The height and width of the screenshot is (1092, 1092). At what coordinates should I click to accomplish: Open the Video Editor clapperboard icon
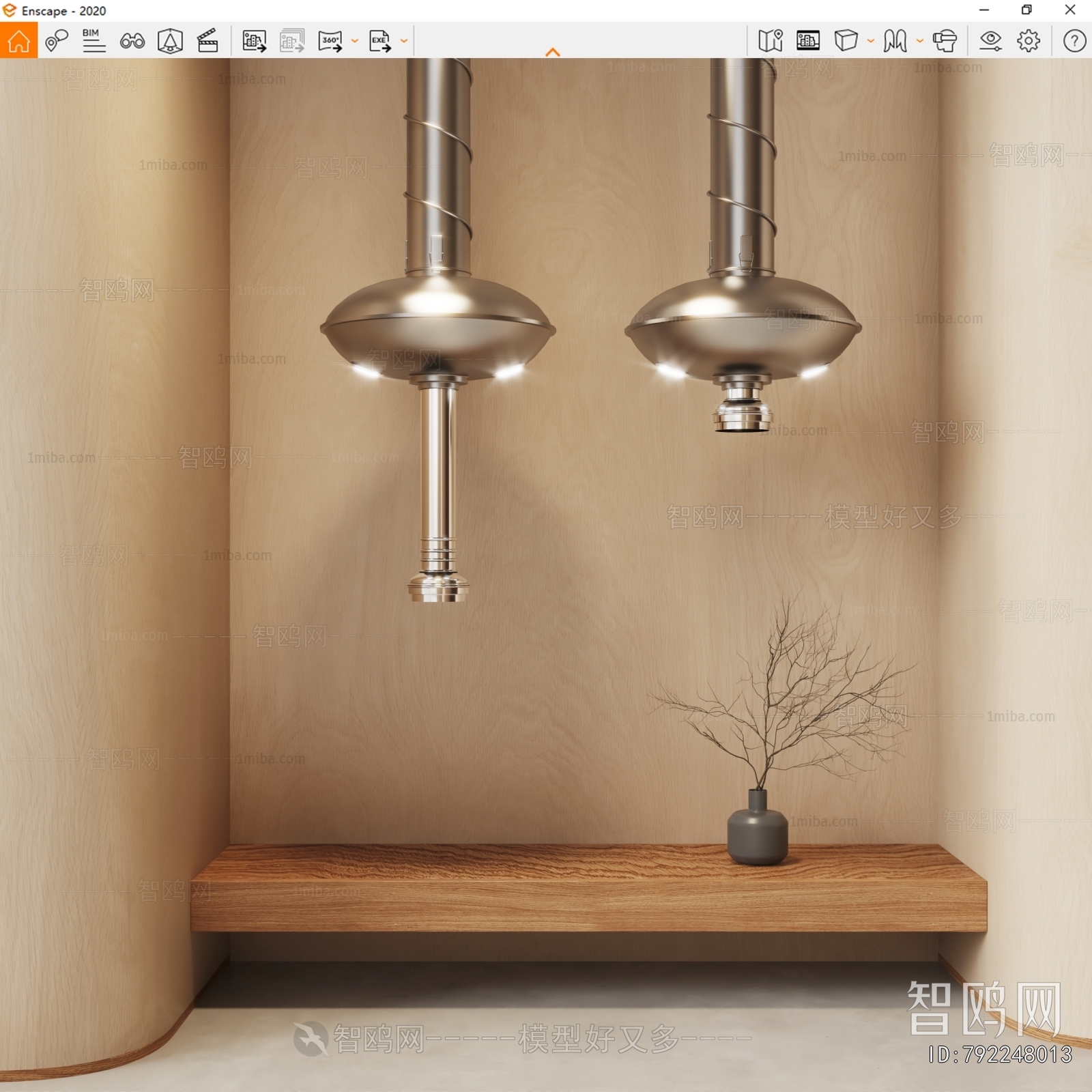(x=207, y=41)
